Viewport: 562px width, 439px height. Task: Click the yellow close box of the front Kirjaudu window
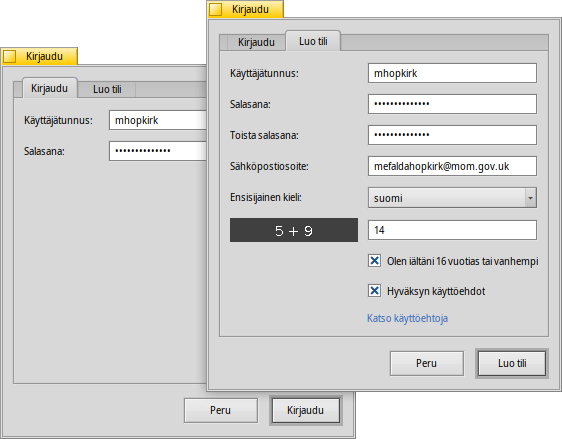(216, 10)
